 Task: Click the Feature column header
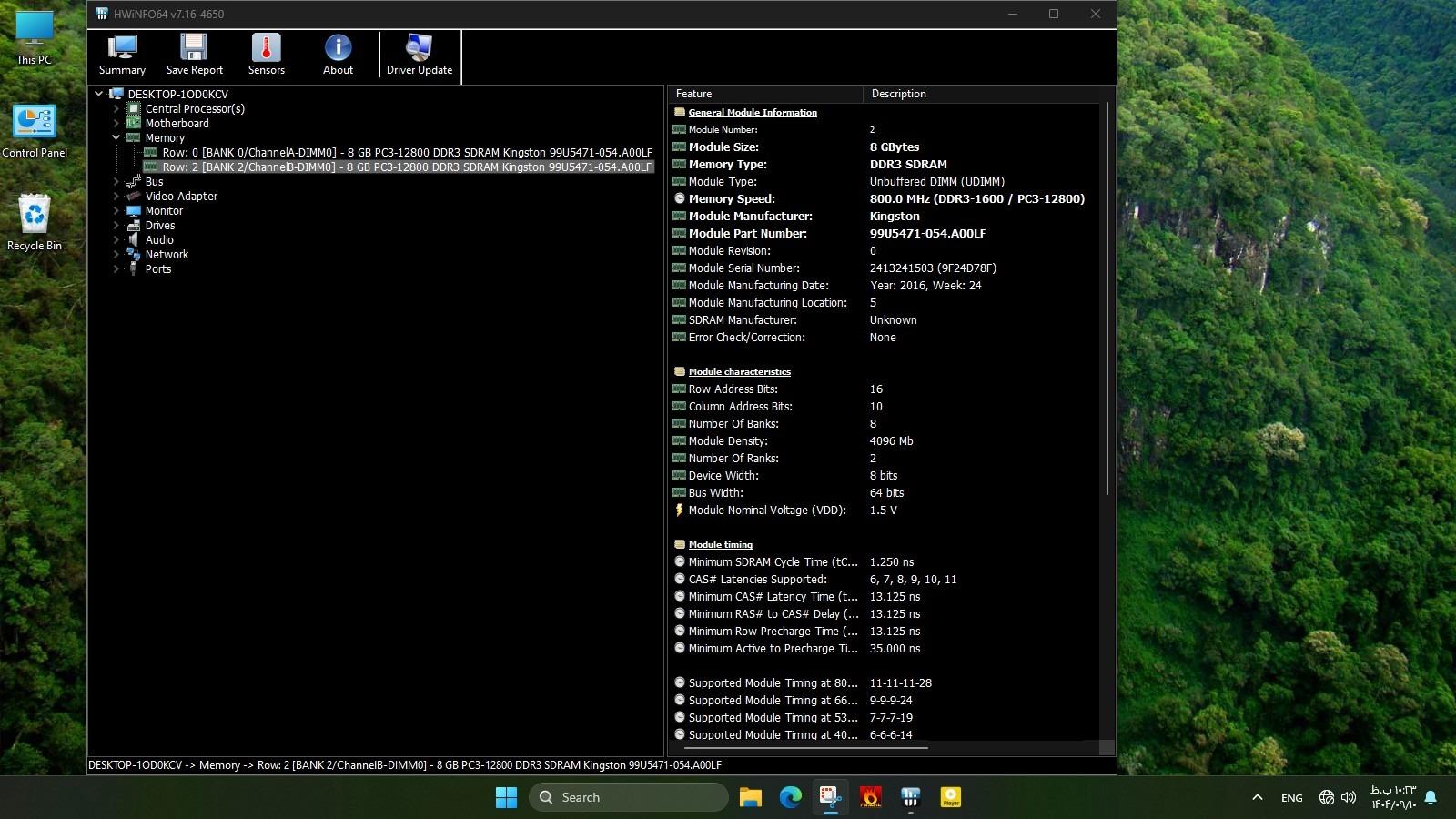764,94
